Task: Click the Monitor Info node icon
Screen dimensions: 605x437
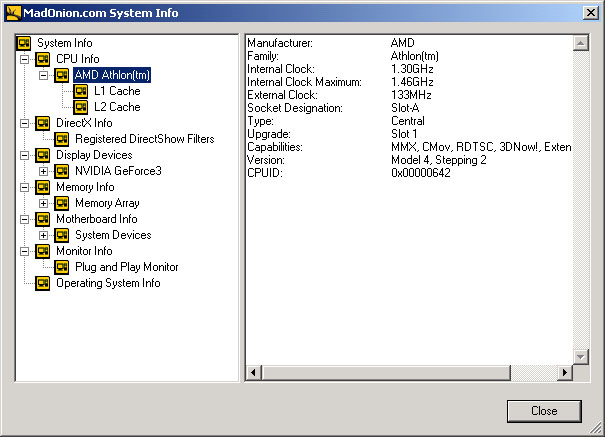Action: 43,251
